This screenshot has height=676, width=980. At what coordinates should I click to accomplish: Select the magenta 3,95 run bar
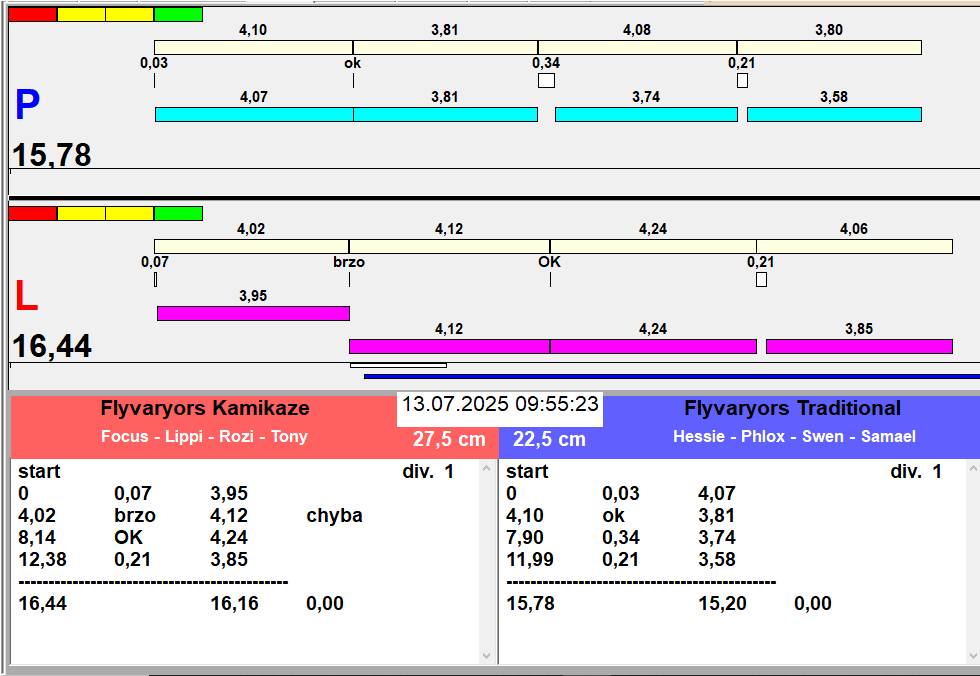pyautogui.click(x=253, y=313)
